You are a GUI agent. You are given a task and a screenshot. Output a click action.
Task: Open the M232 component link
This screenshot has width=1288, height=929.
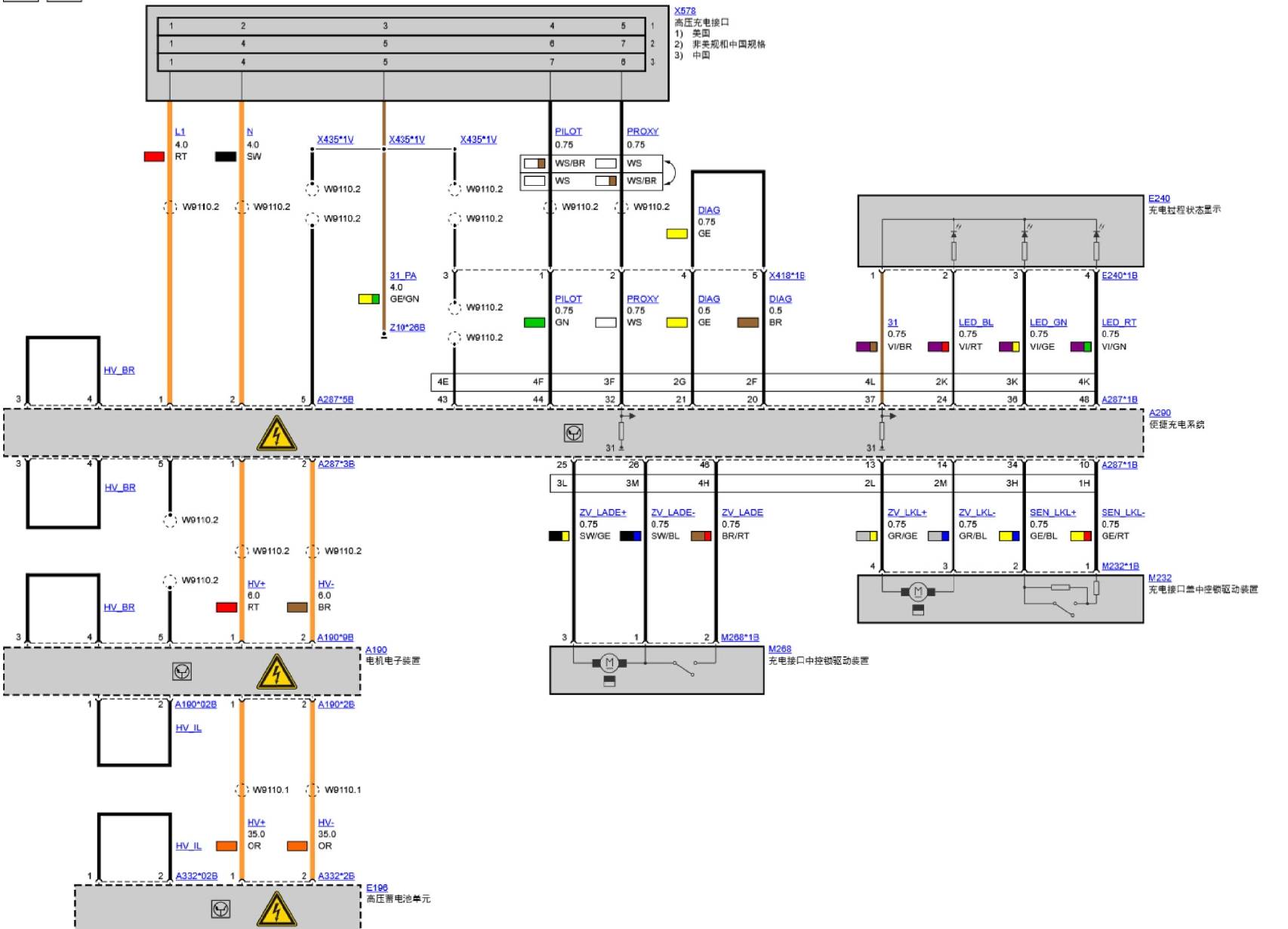[x=1160, y=578]
